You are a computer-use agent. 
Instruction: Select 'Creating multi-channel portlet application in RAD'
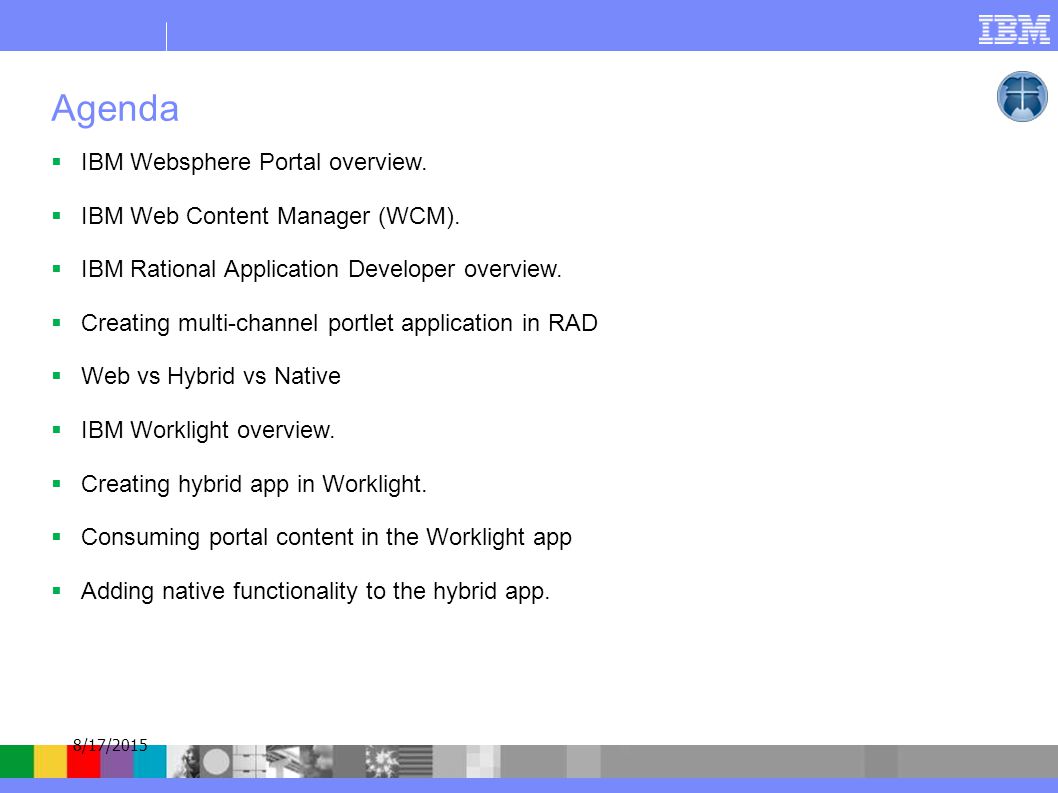[x=339, y=323]
